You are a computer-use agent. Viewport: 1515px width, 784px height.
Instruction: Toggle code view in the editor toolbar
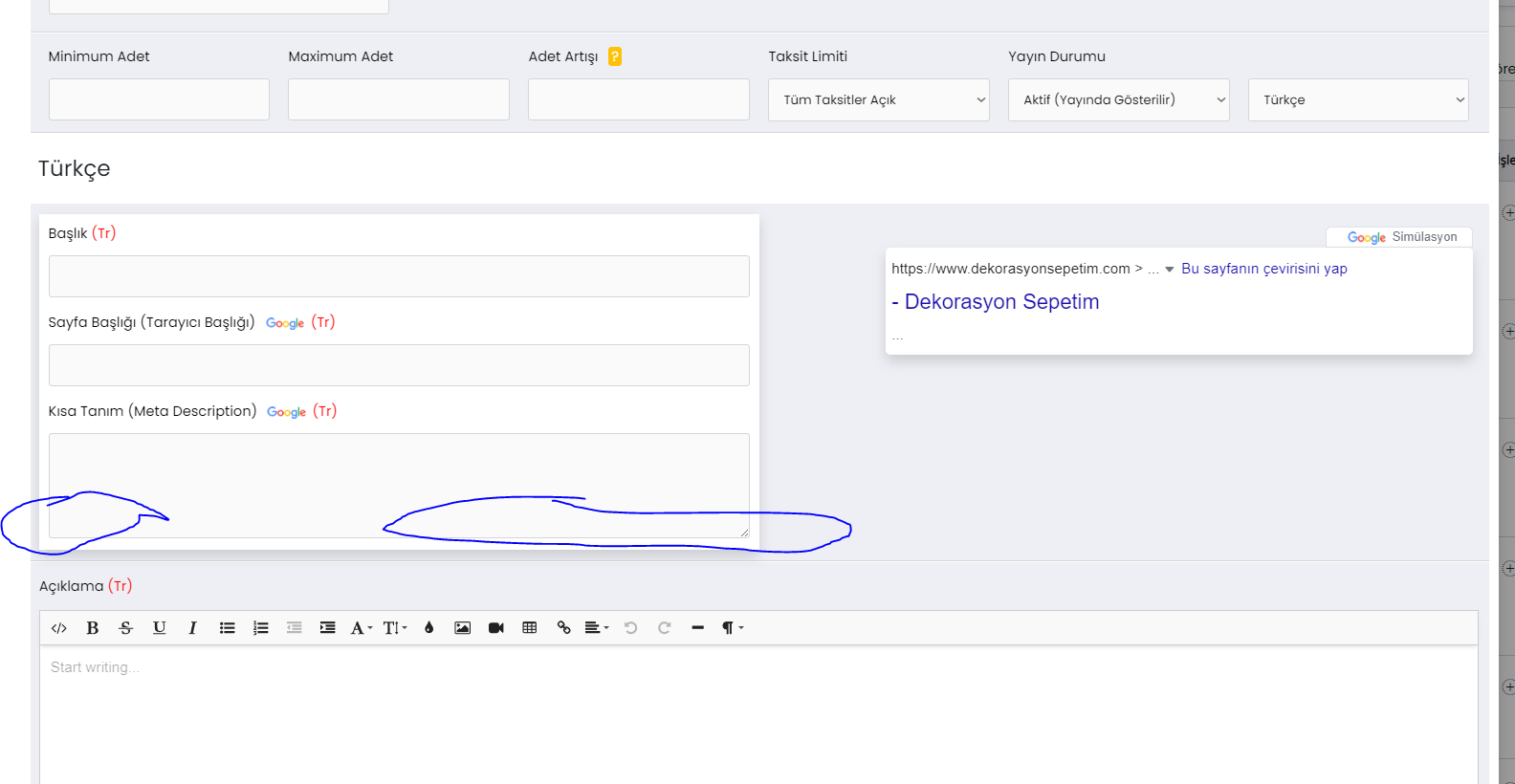pyautogui.click(x=58, y=628)
